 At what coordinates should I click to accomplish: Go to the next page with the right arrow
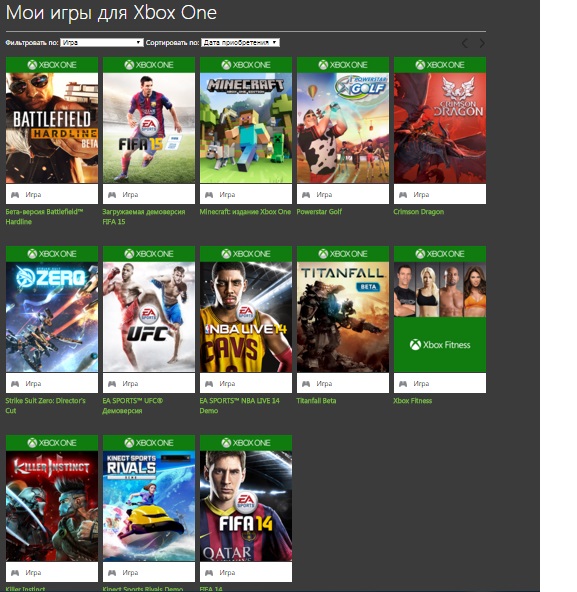pos(482,43)
